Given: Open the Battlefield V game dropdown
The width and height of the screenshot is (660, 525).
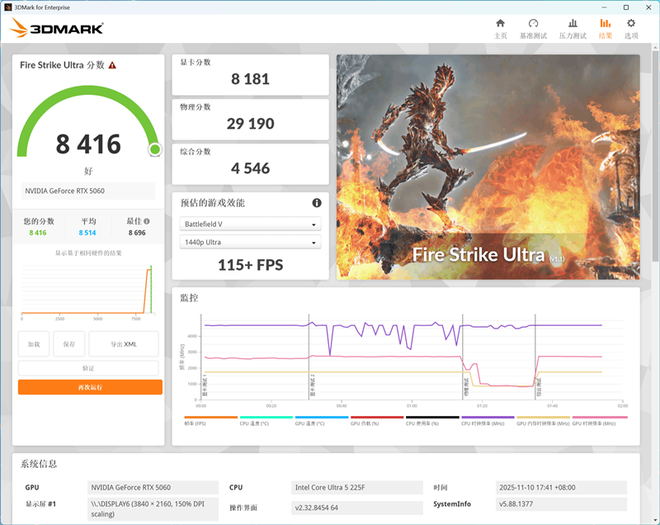Looking at the screenshot, I should (250, 224).
